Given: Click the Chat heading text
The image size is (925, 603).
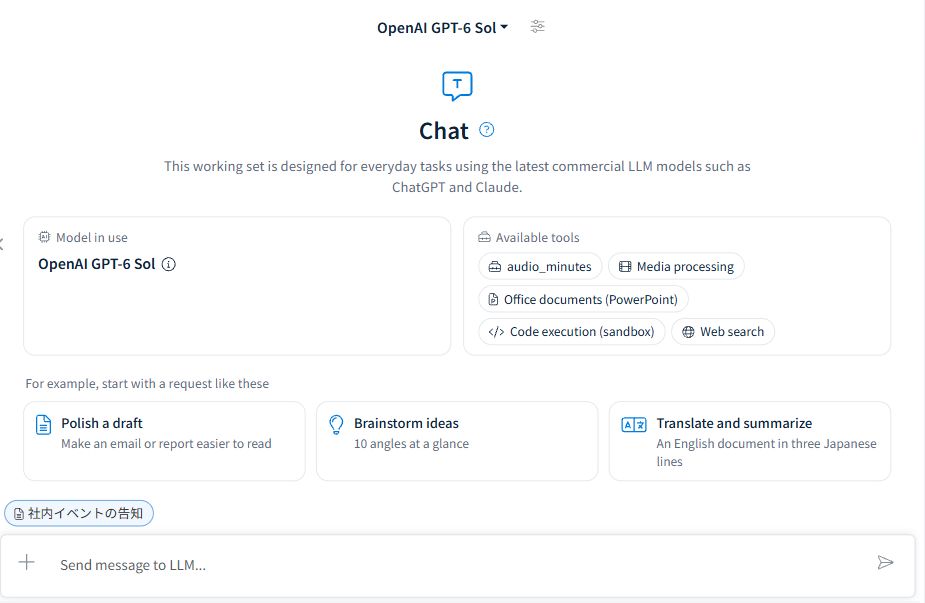Looking at the screenshot, I should 444,131.
